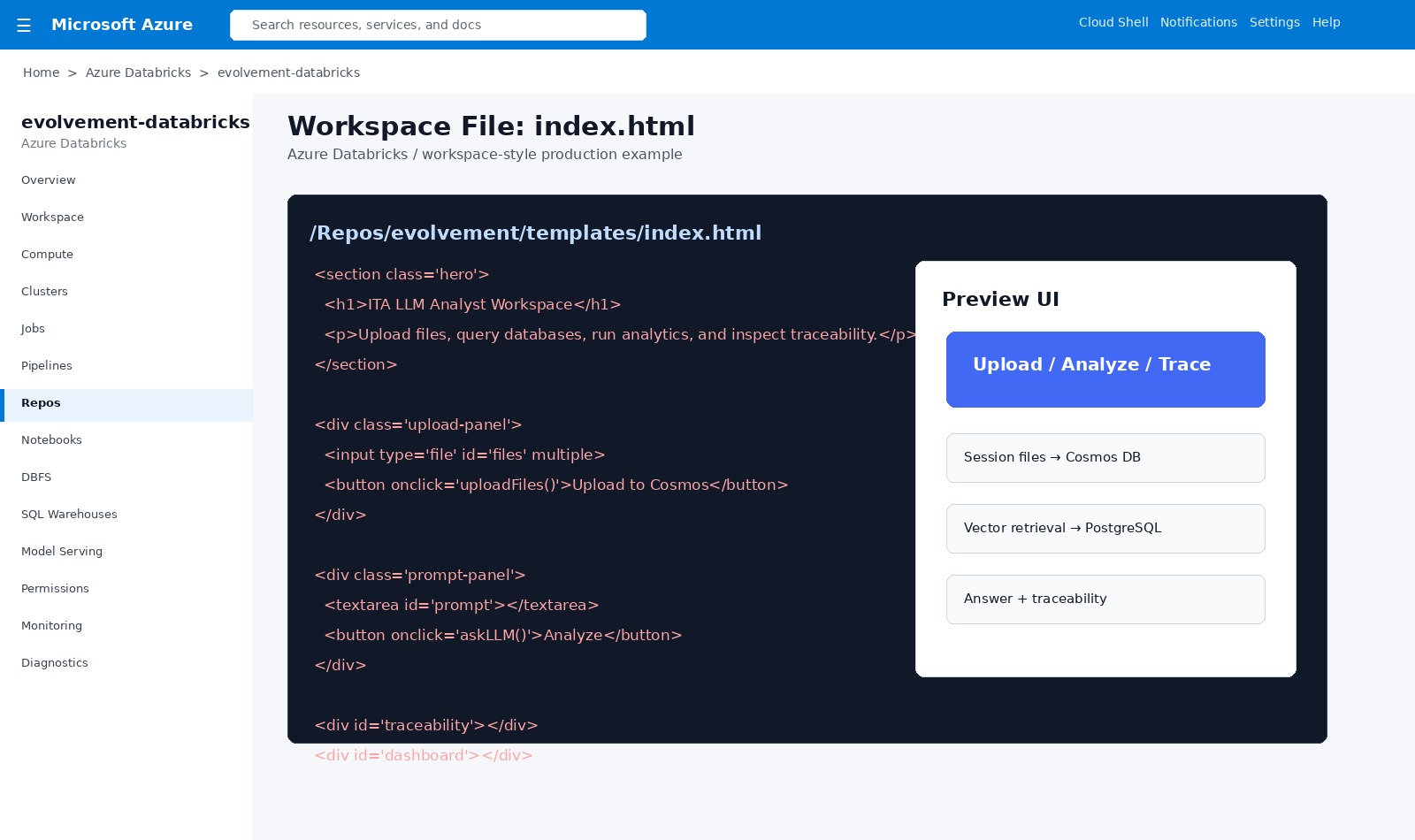Click the Upload to Cosmos button code line

[x=555, y=485]
